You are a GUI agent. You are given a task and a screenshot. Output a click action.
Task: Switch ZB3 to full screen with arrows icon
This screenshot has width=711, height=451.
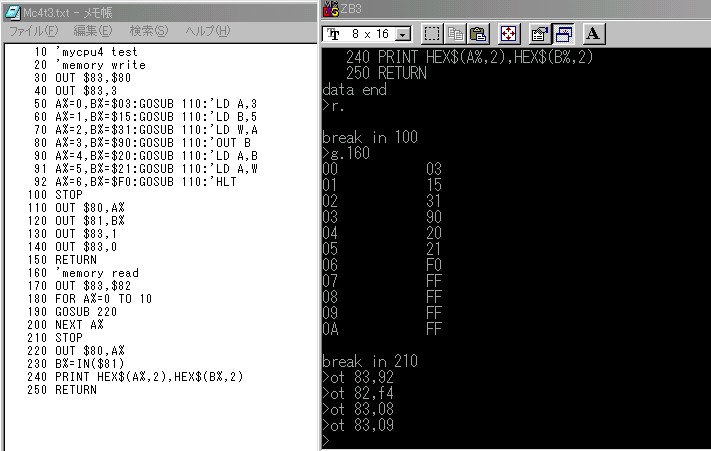click(x=508, y=34)
